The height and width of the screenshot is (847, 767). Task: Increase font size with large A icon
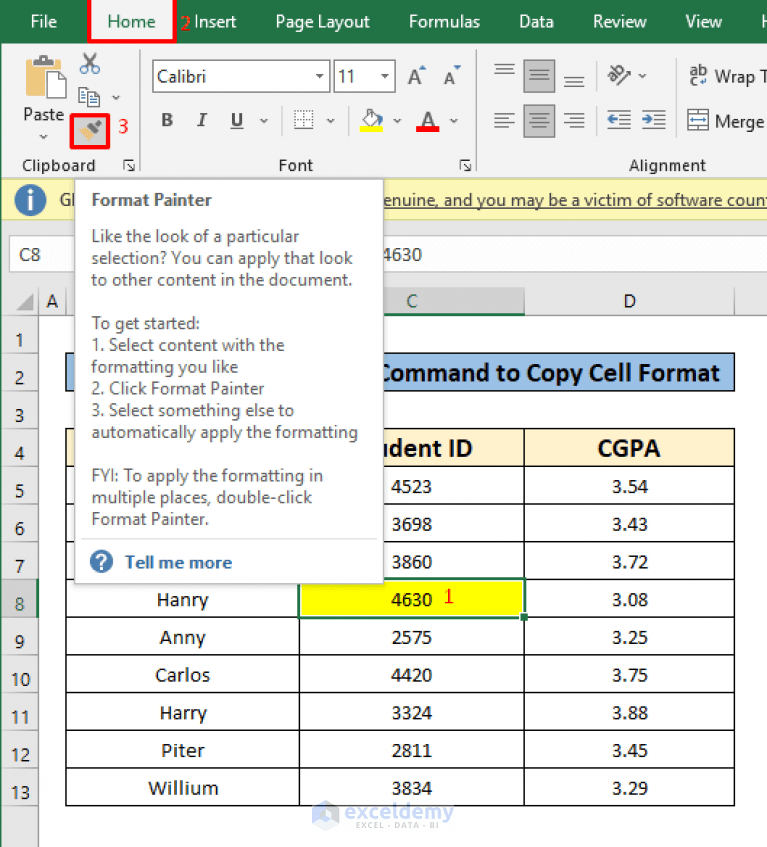coord(416,76)
